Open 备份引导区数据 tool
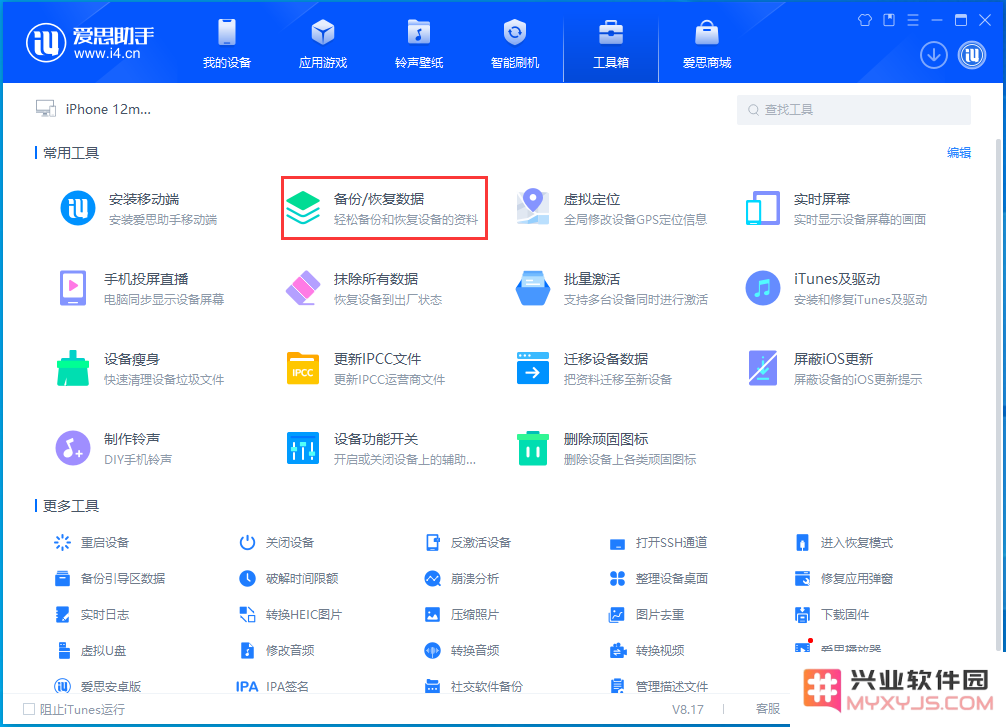Image resolution: width=1006 pixels, height=727 pixels. [x=110, y=579]
